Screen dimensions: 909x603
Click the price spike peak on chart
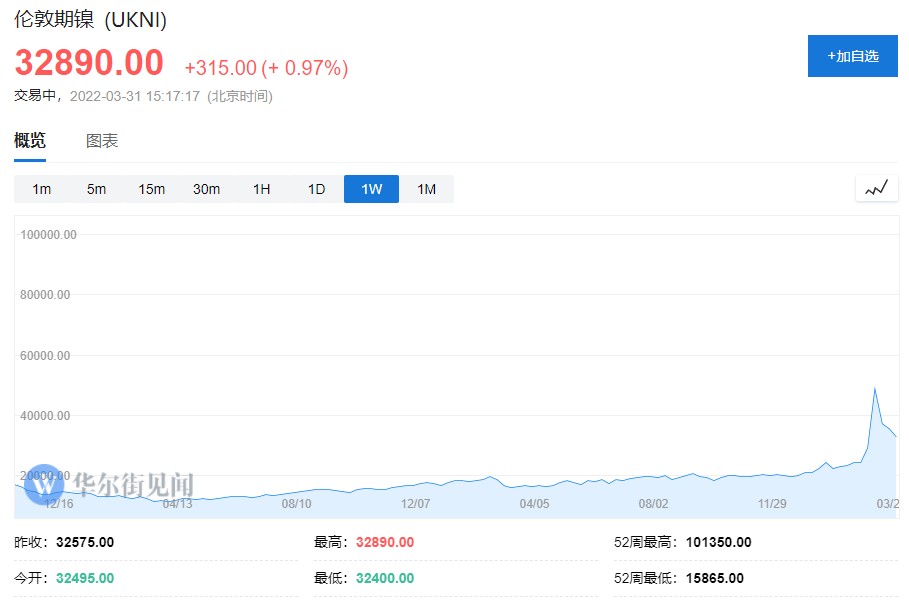[875, 388]
